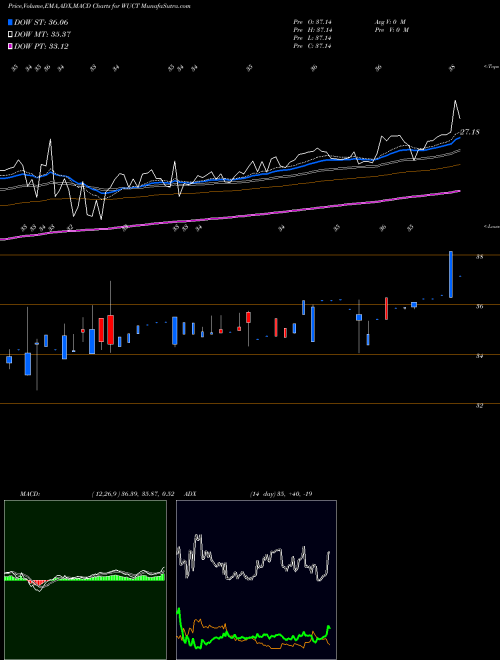Select the 'DOW PT: 33.12' legend text

[x=41, y=46]
